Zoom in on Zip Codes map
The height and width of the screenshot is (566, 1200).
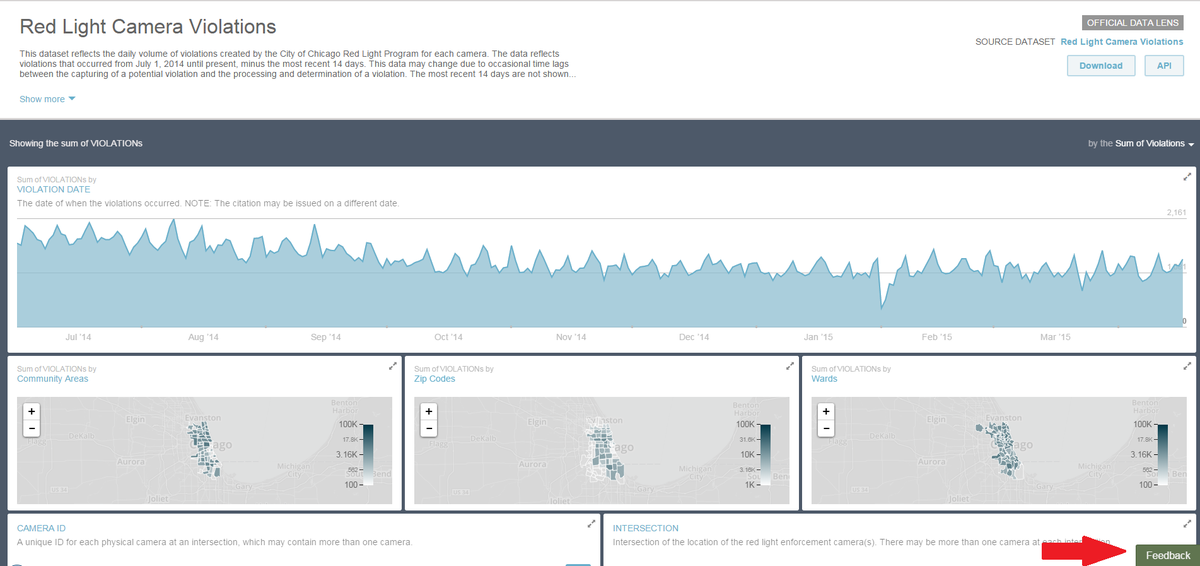click(429, 411)
